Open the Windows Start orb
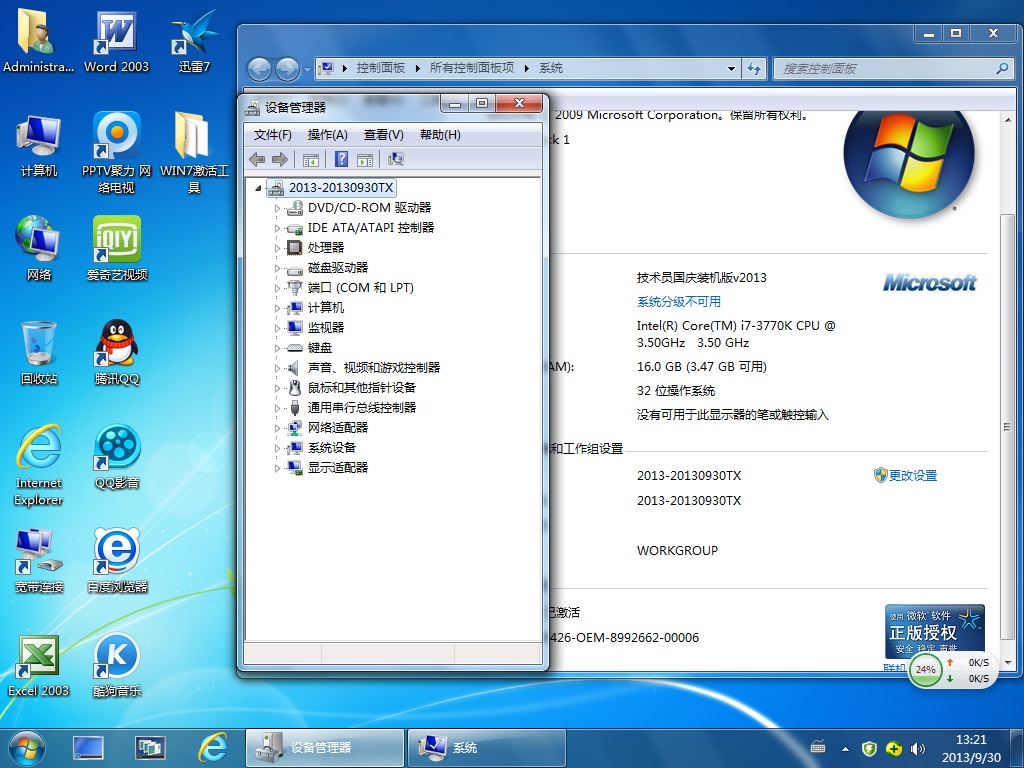The image size is (1024, 768). [x=27, y=748]
